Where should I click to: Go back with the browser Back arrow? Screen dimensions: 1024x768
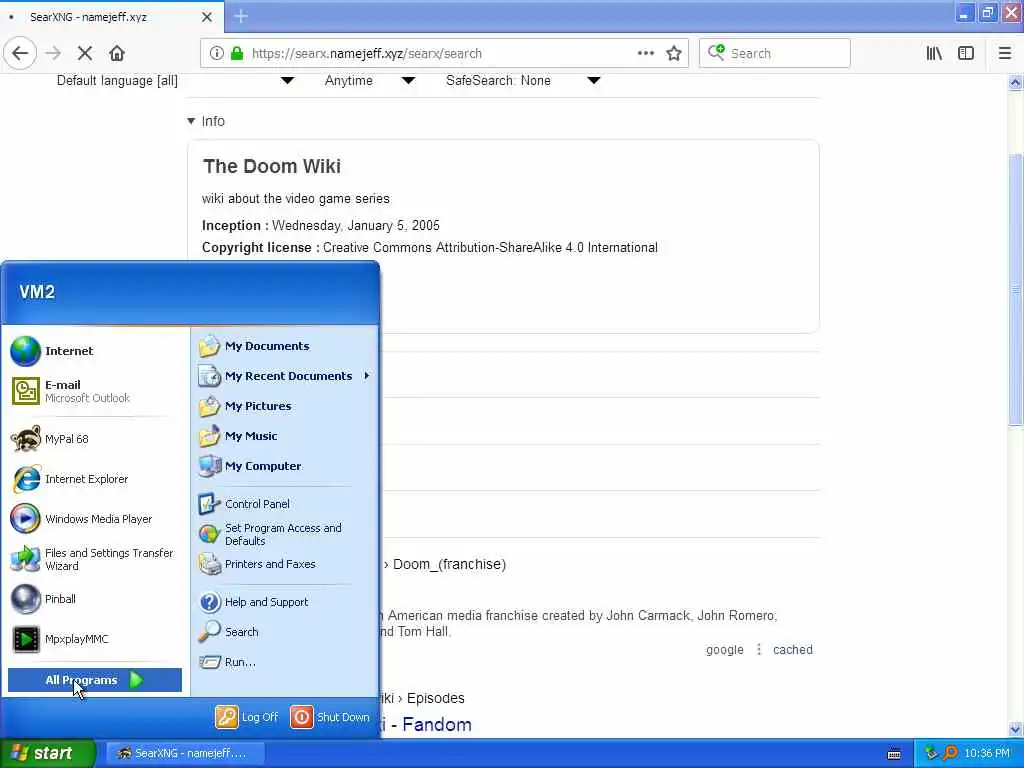[20, 53]
